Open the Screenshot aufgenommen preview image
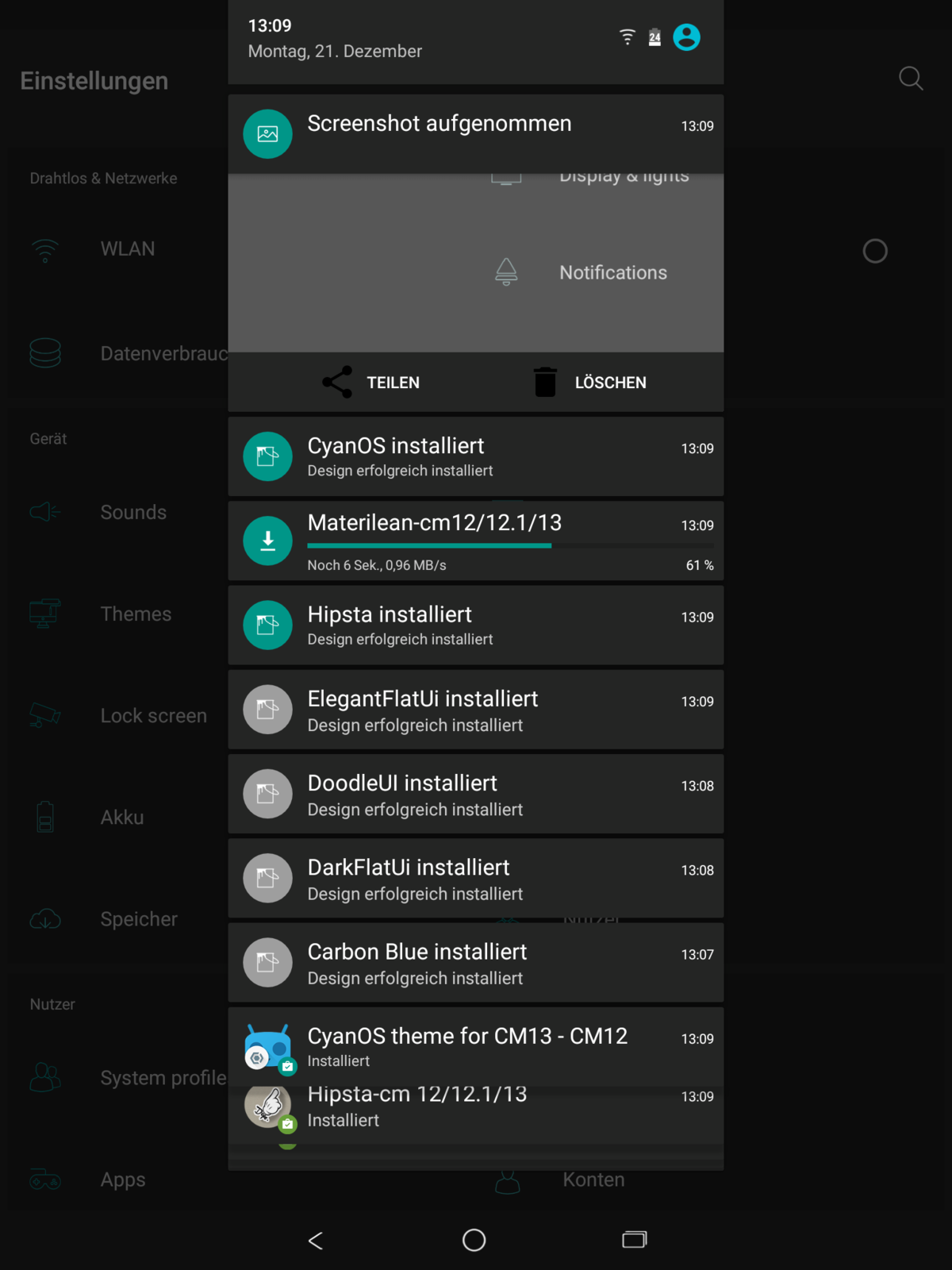 point(476,263)
